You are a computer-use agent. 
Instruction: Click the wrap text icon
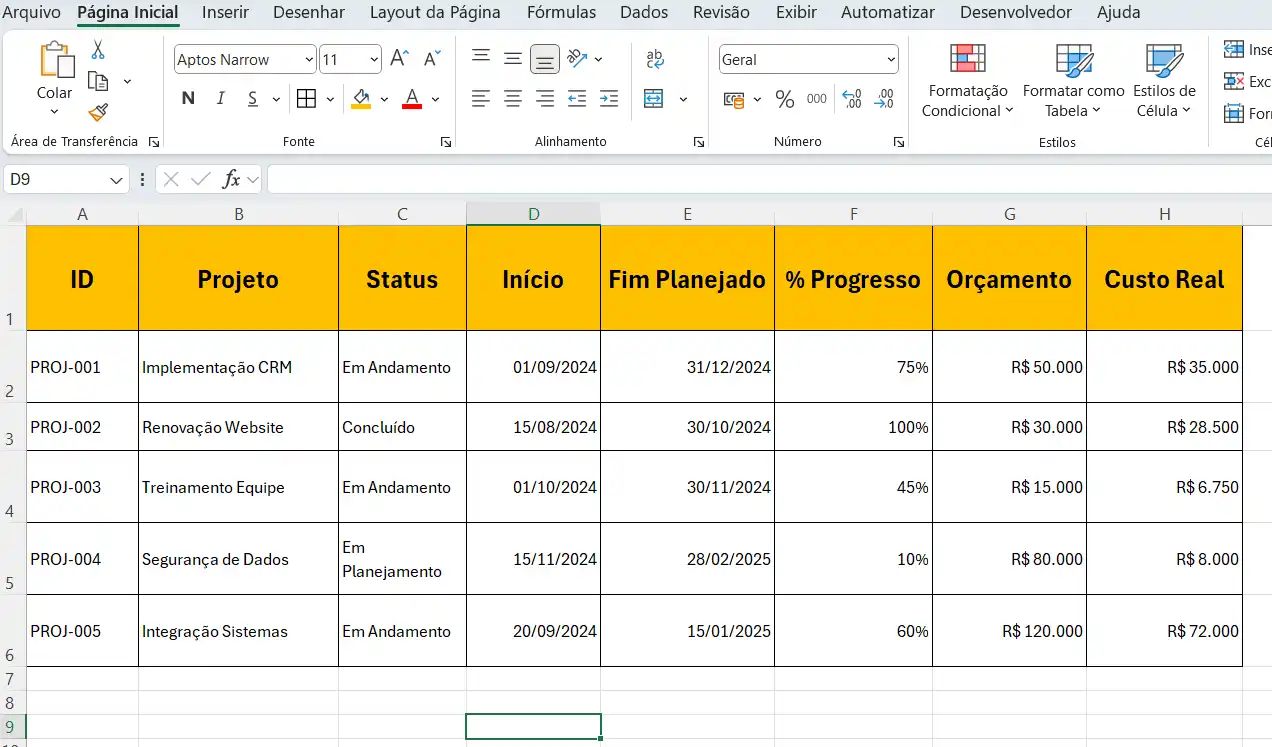[655, 59]
